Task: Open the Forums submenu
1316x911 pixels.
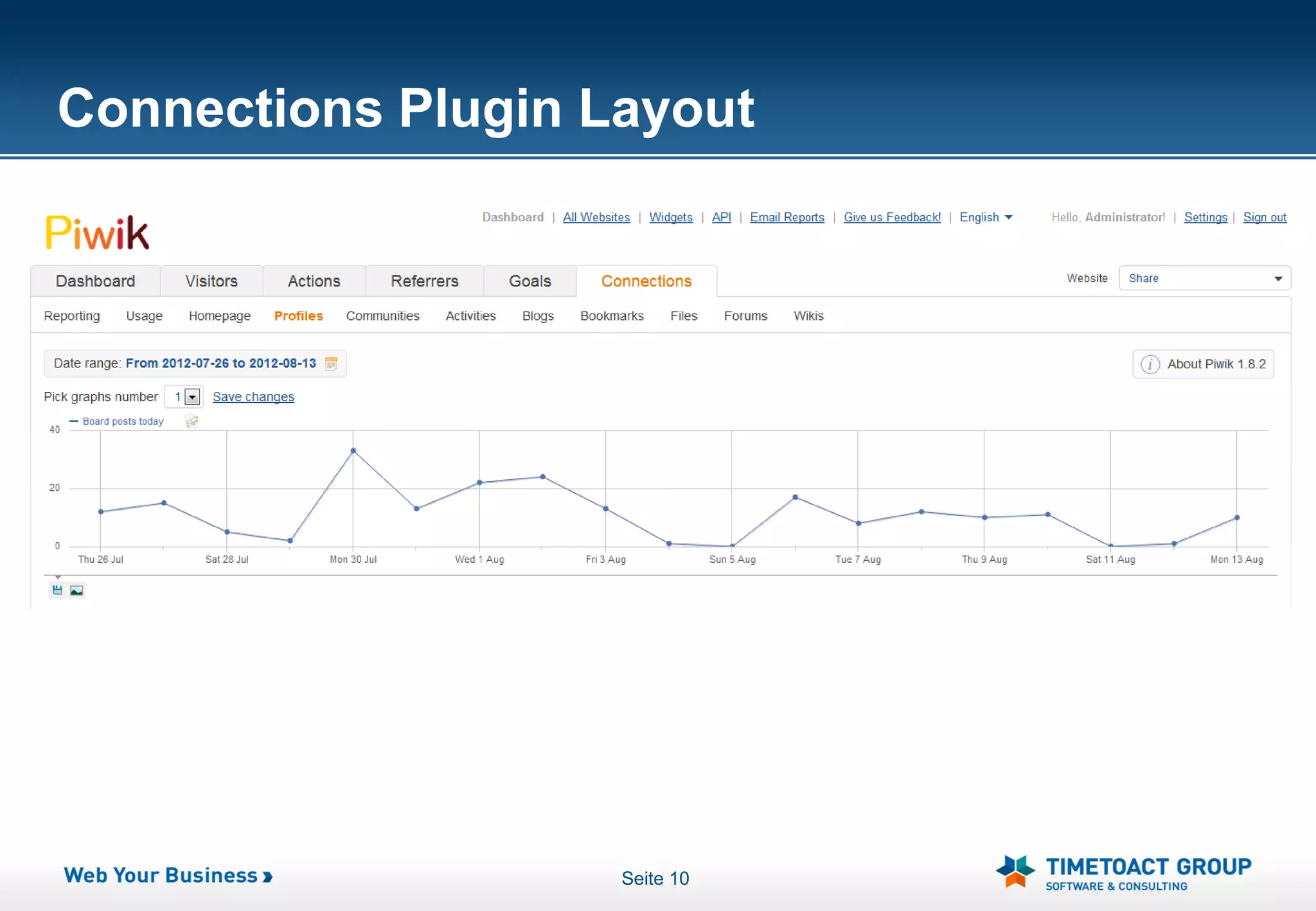Action: pyautogui.click(x=745, y=316)
